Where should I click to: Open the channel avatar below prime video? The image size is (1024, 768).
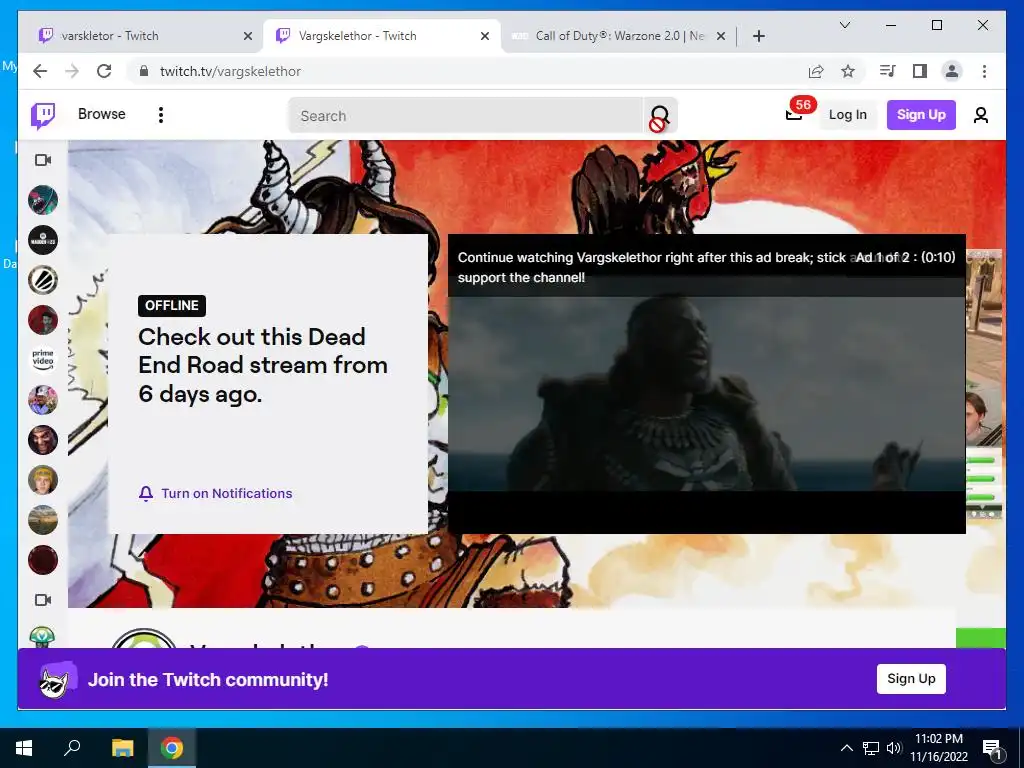(x=42, y=400)
